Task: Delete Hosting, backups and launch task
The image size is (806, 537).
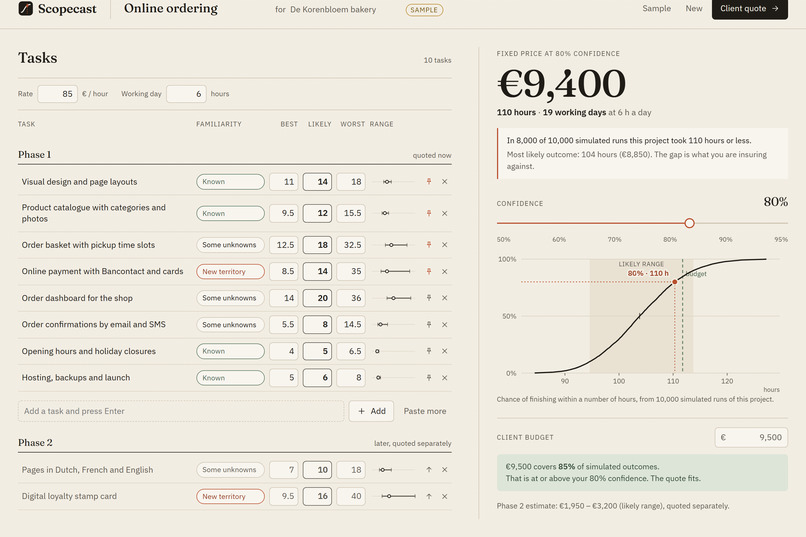Action: pos(445,378)
